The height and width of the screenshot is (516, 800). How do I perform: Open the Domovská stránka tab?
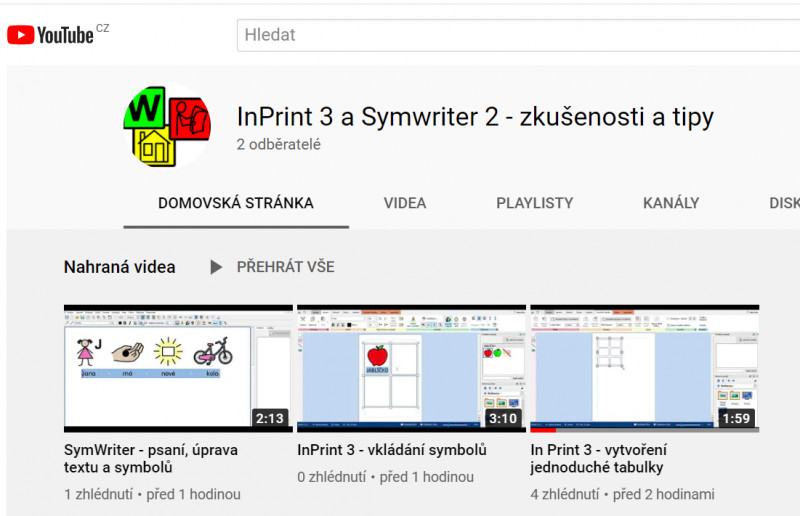(x=236, y=203)
